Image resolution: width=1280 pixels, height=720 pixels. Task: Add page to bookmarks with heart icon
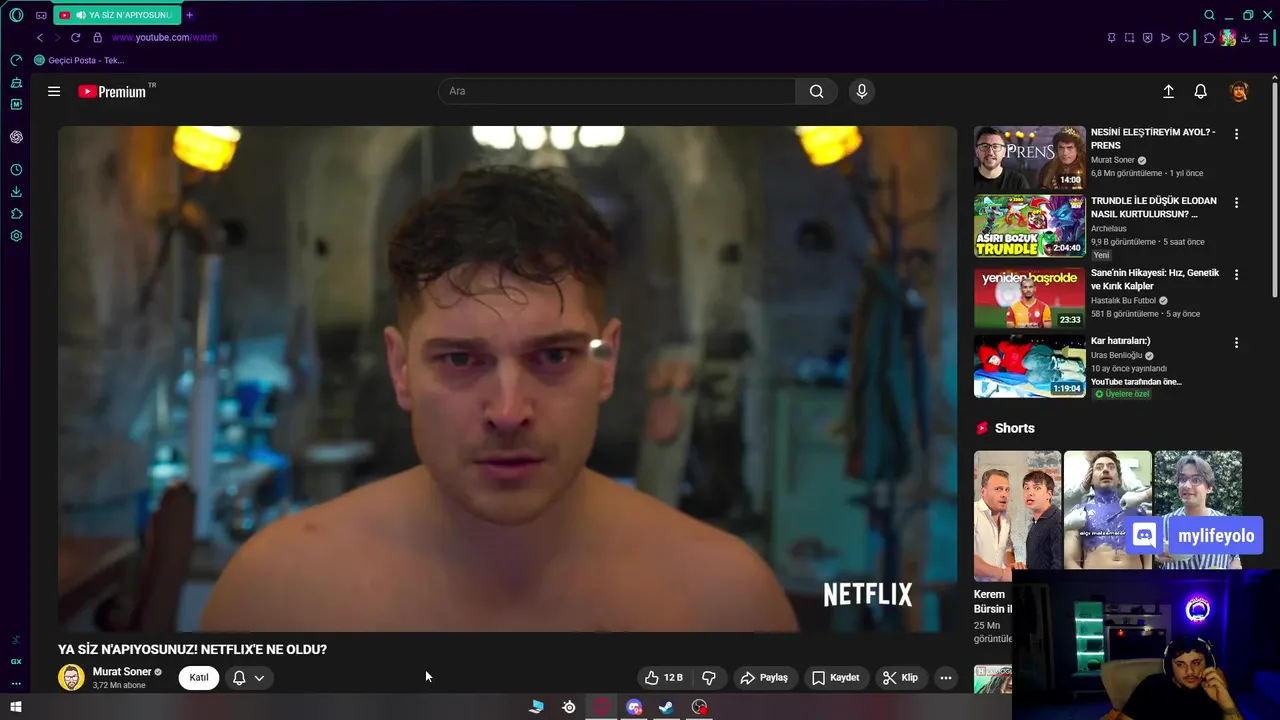point(1184,38)
